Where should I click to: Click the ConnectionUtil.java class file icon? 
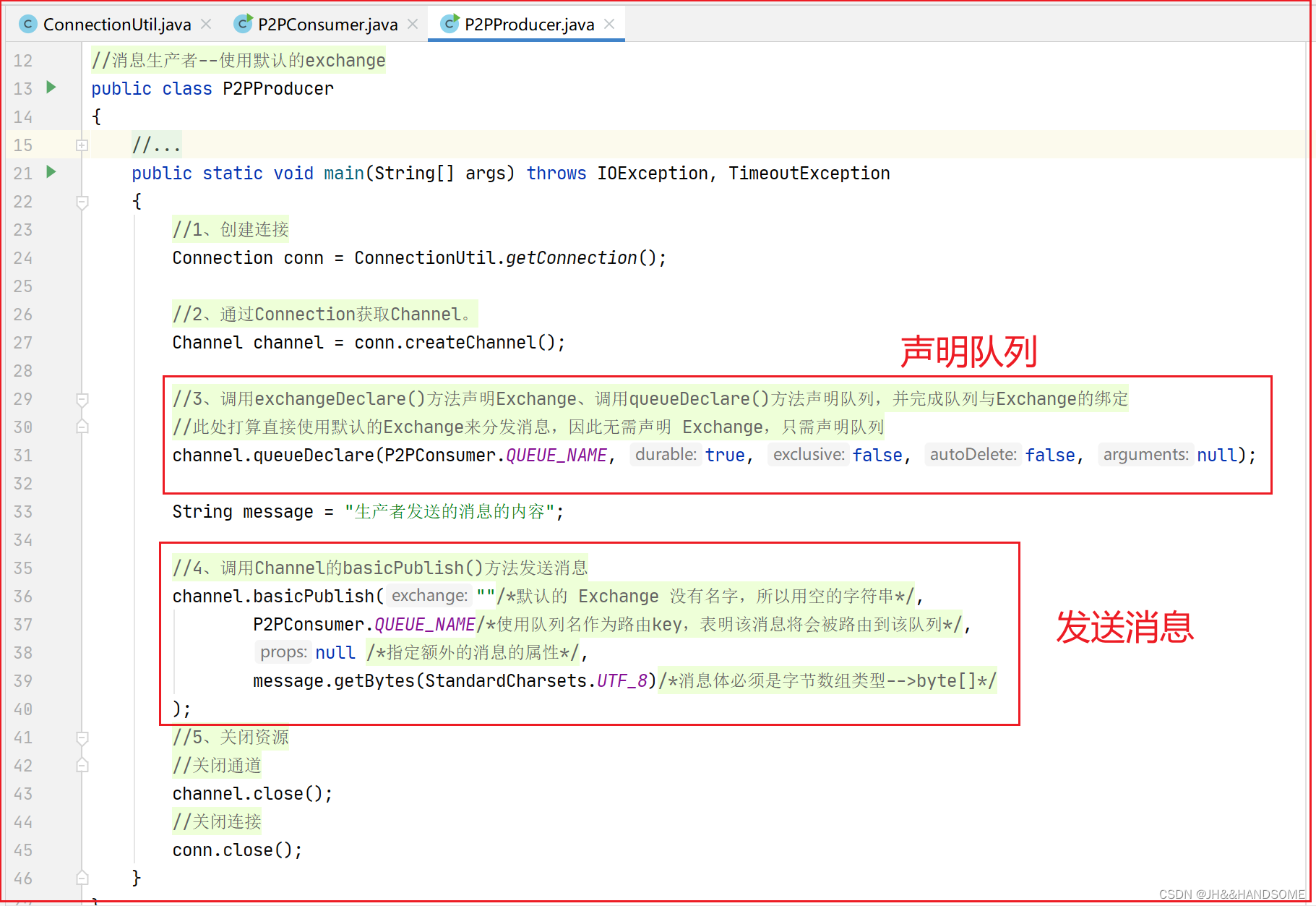click(27, 24)
